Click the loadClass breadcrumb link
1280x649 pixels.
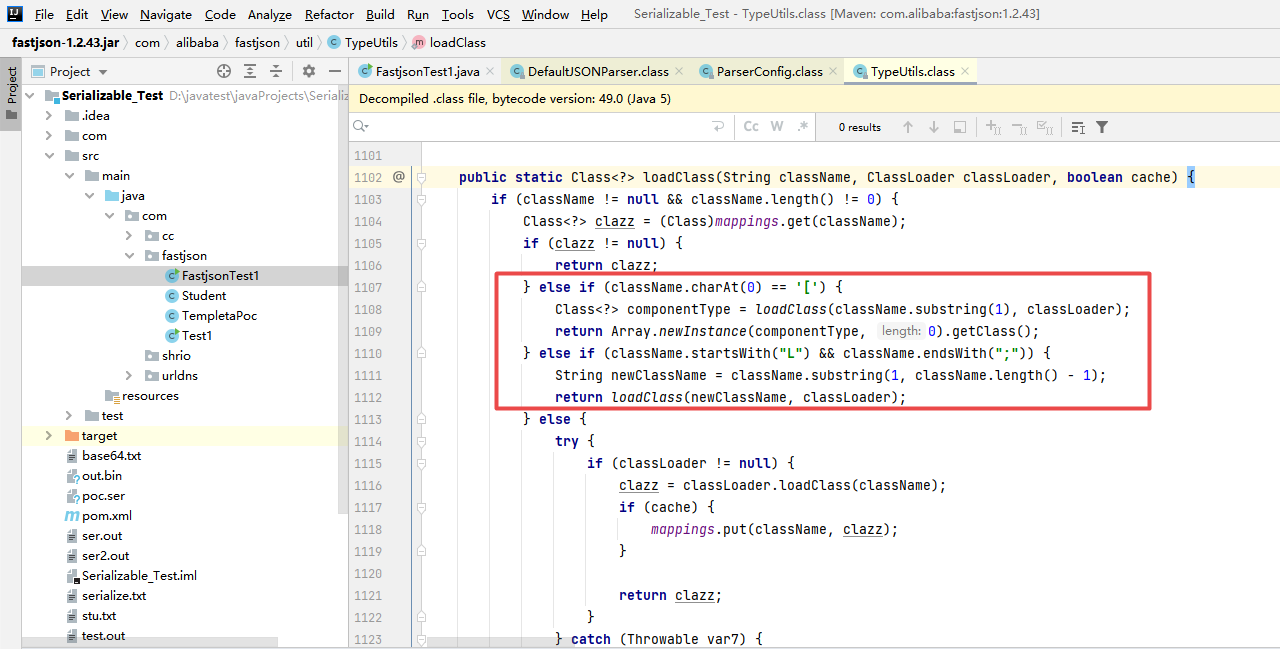(460, 43)
